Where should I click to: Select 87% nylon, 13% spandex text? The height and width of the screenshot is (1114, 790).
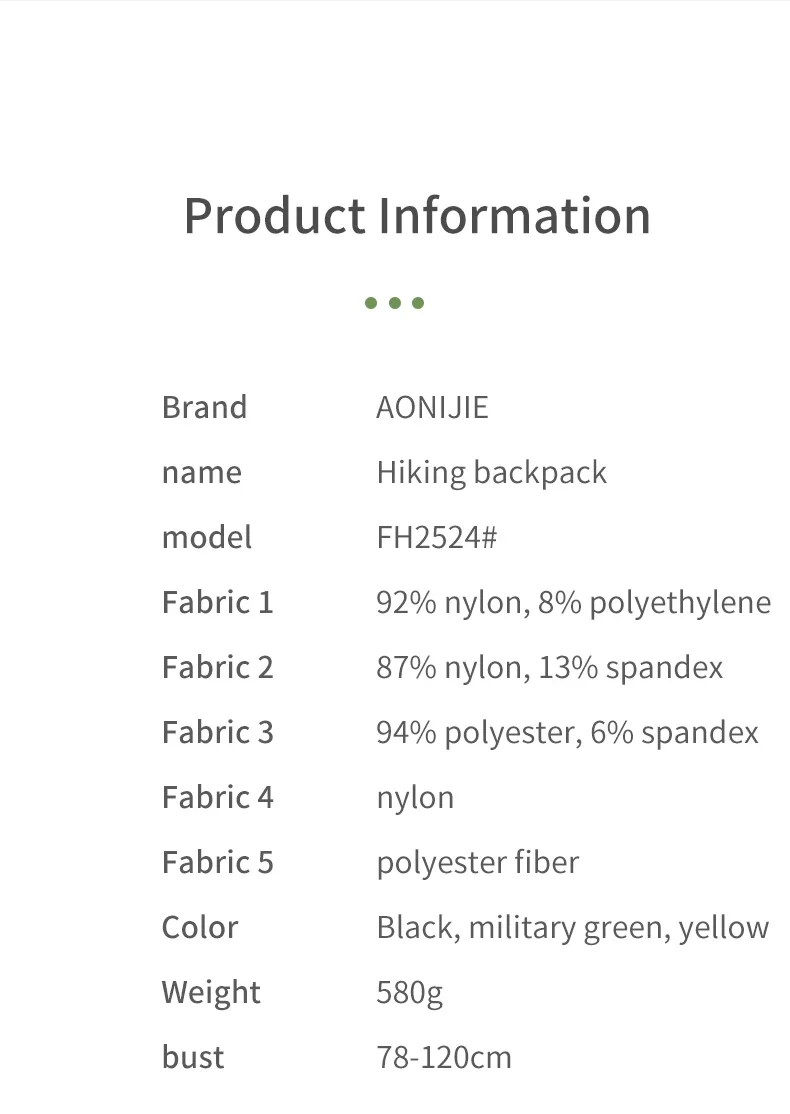point(549,669)
